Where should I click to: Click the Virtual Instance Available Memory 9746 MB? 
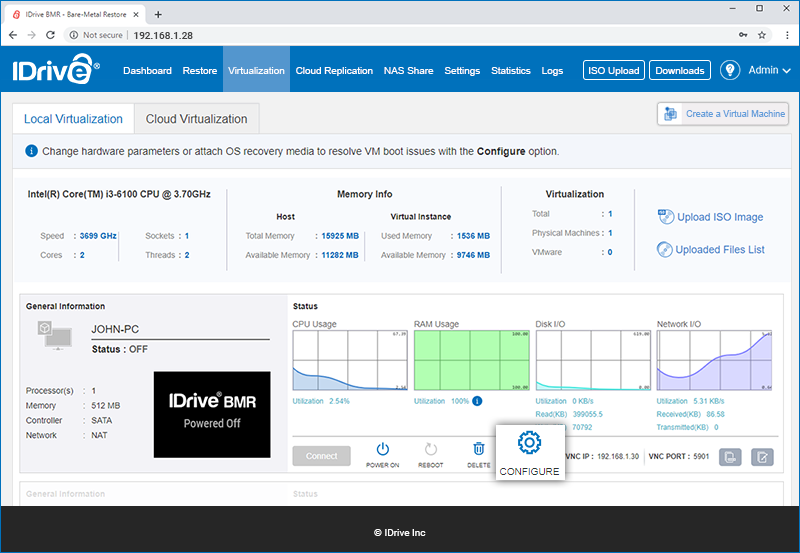tap(473, 255)
